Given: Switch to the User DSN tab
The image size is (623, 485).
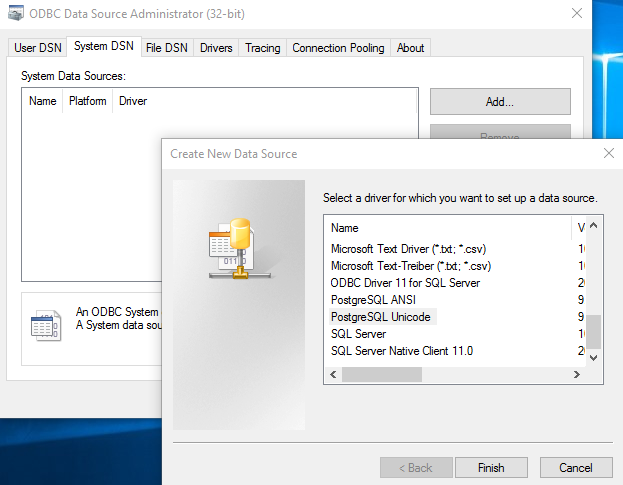Looking at the screenshot, I should coord(38,48).
